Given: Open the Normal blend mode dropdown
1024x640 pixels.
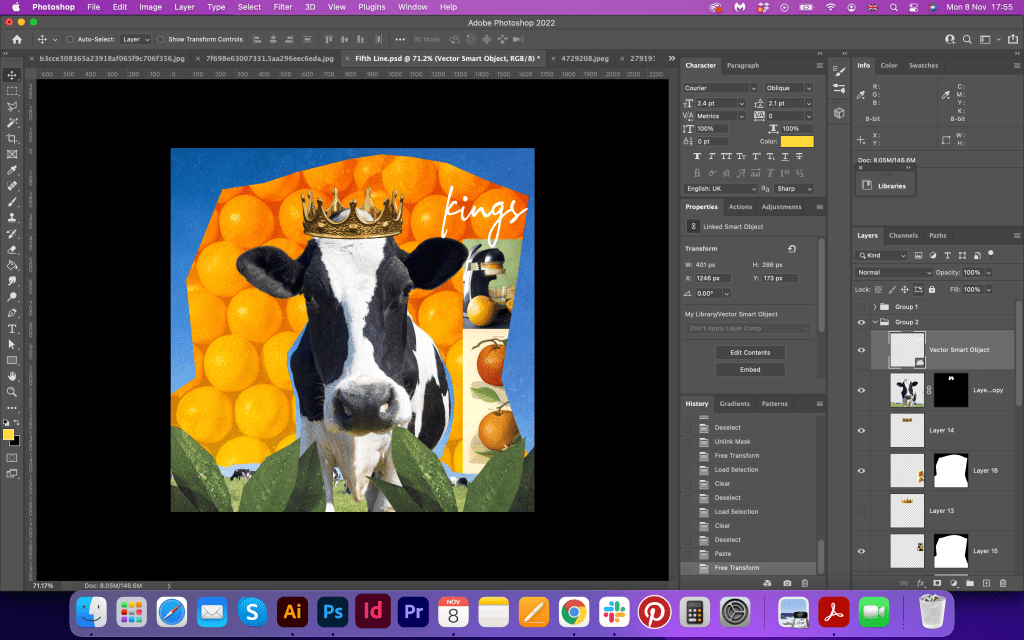Looking at the screenshot, I should (893, 272).
